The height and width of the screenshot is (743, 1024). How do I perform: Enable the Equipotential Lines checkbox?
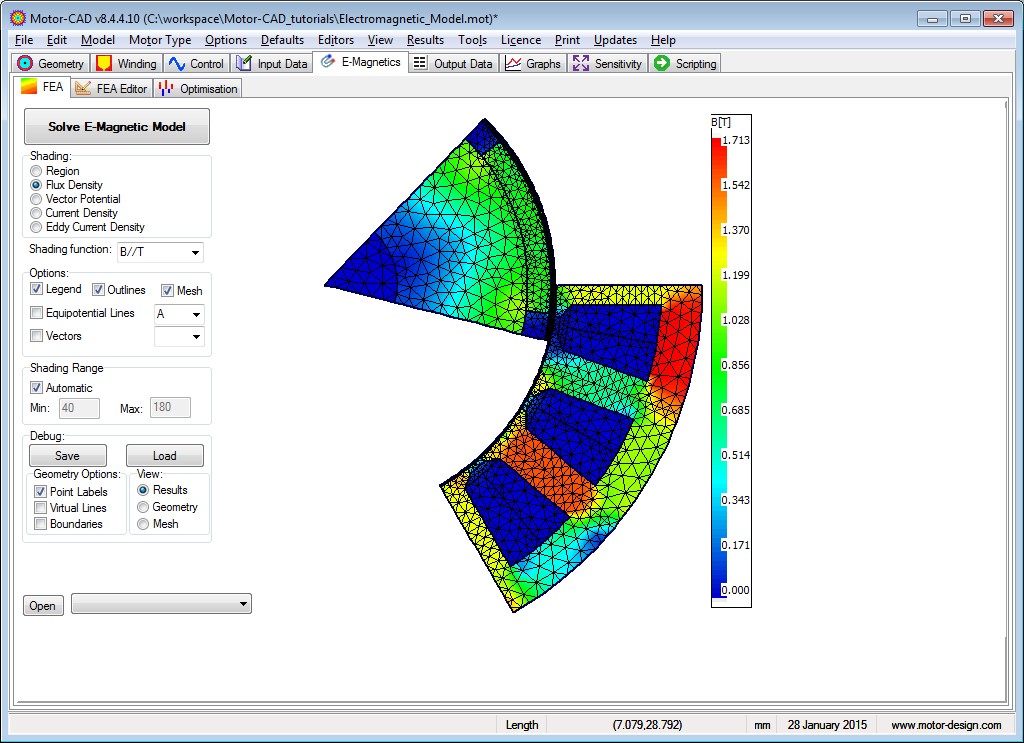pyautogui.click(x=37, y=313)
